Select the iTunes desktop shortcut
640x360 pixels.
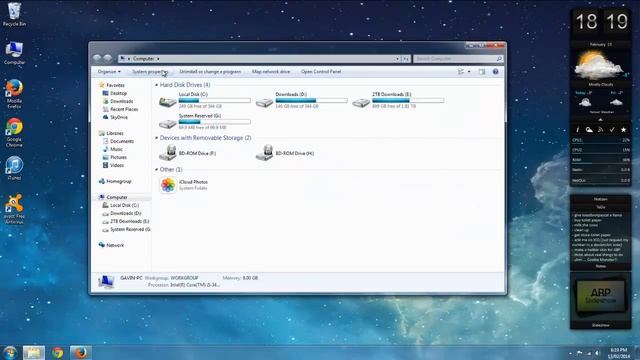pos(14,168)
